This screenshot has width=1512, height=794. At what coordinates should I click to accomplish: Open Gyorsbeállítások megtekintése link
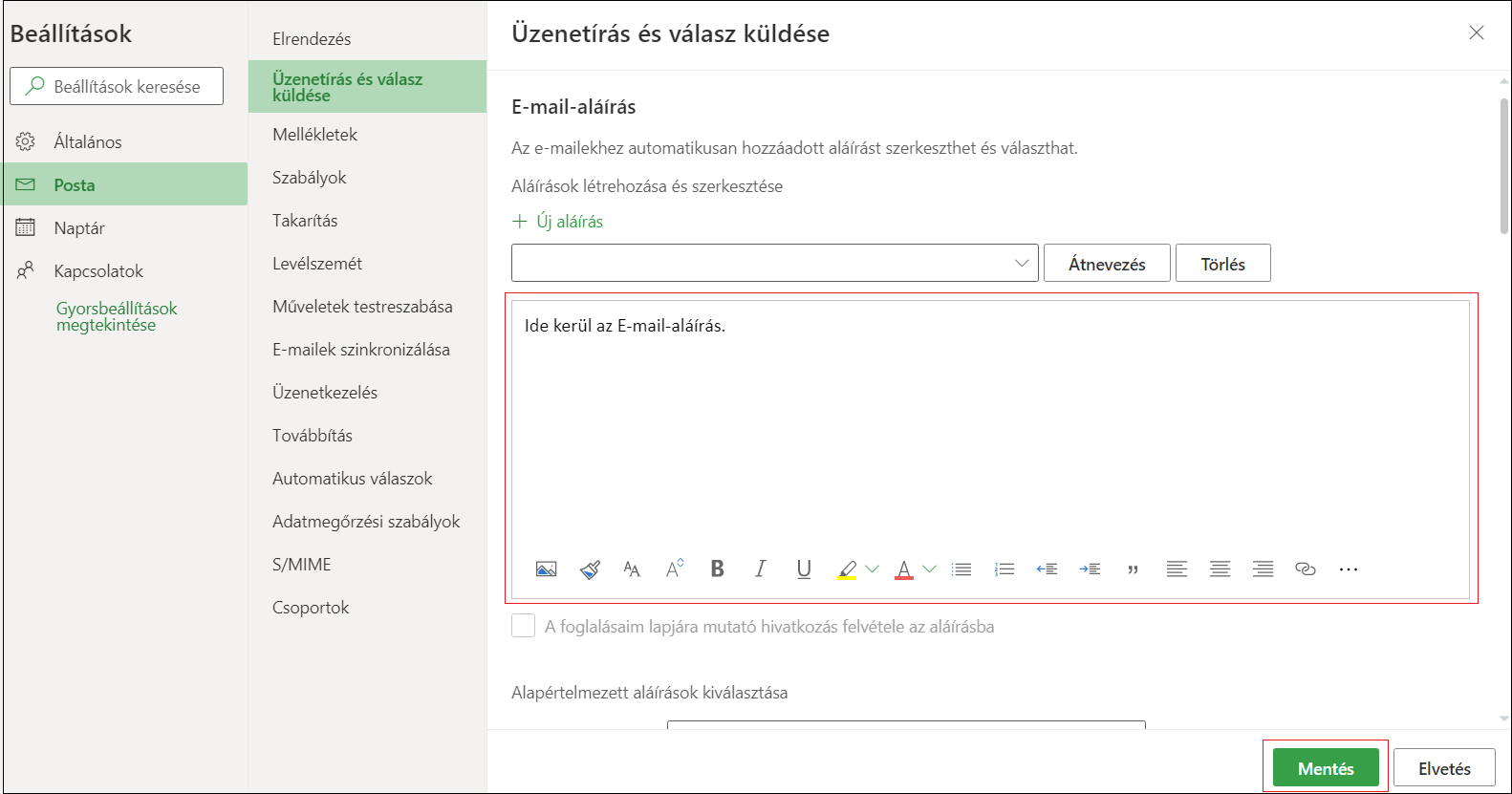click(117, 316)
